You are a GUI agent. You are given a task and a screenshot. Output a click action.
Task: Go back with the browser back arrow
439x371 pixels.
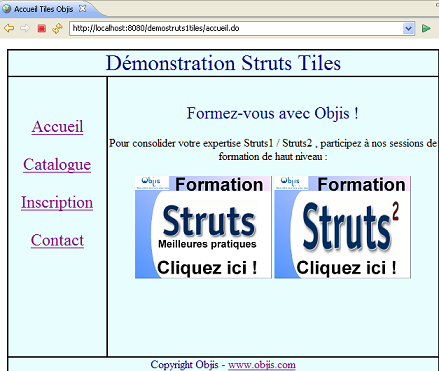pos(9,28)
